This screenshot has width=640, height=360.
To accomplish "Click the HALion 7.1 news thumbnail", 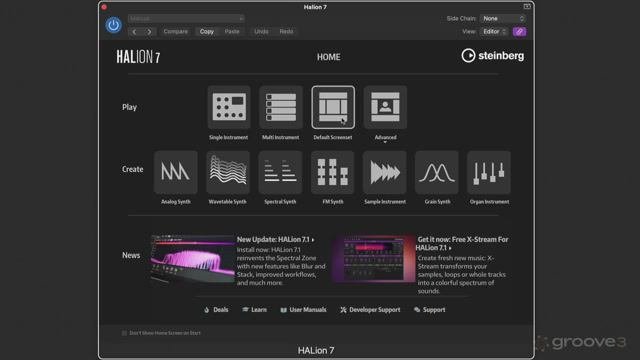I will 193,258.
